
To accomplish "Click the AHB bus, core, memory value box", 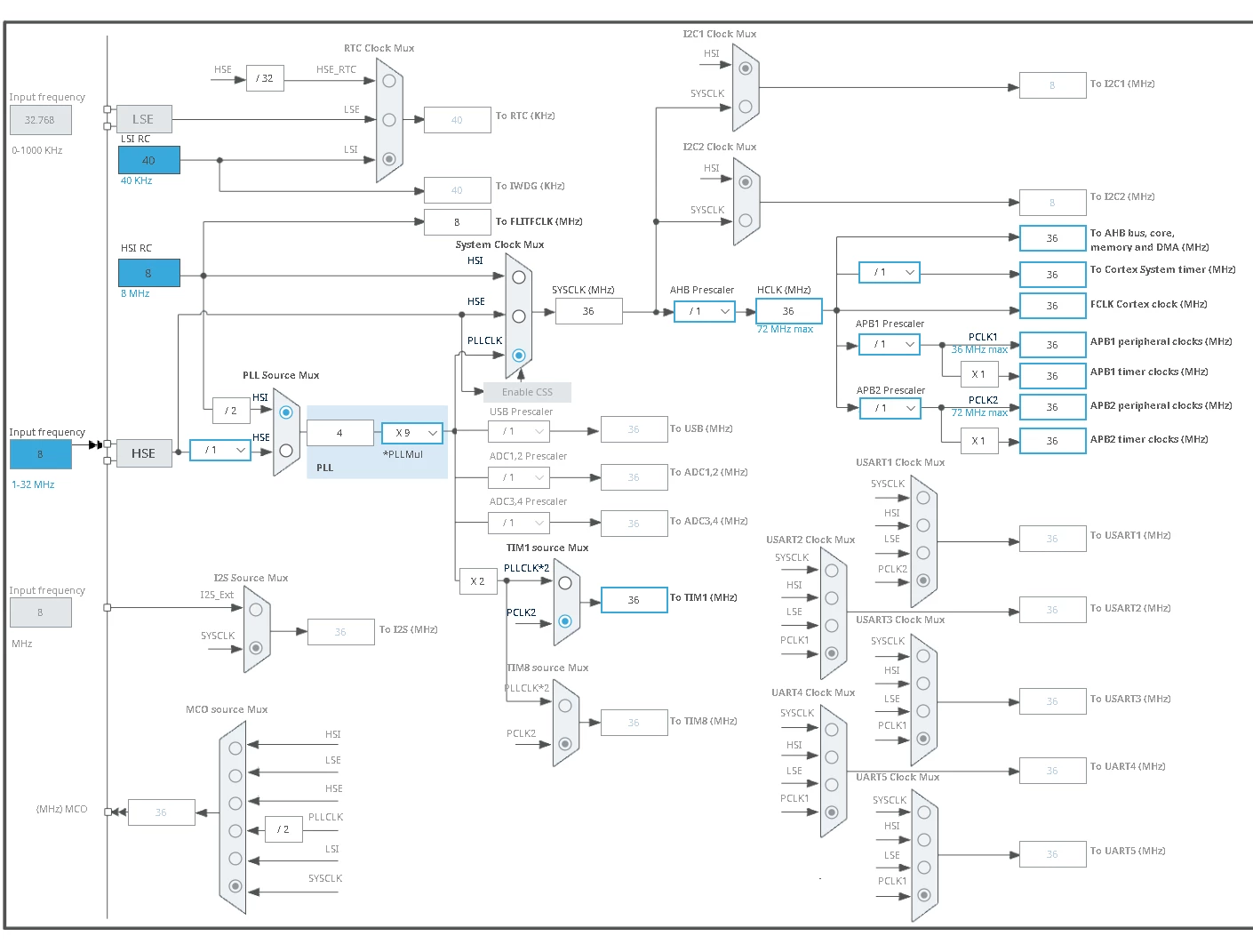I will point(1052,238).
